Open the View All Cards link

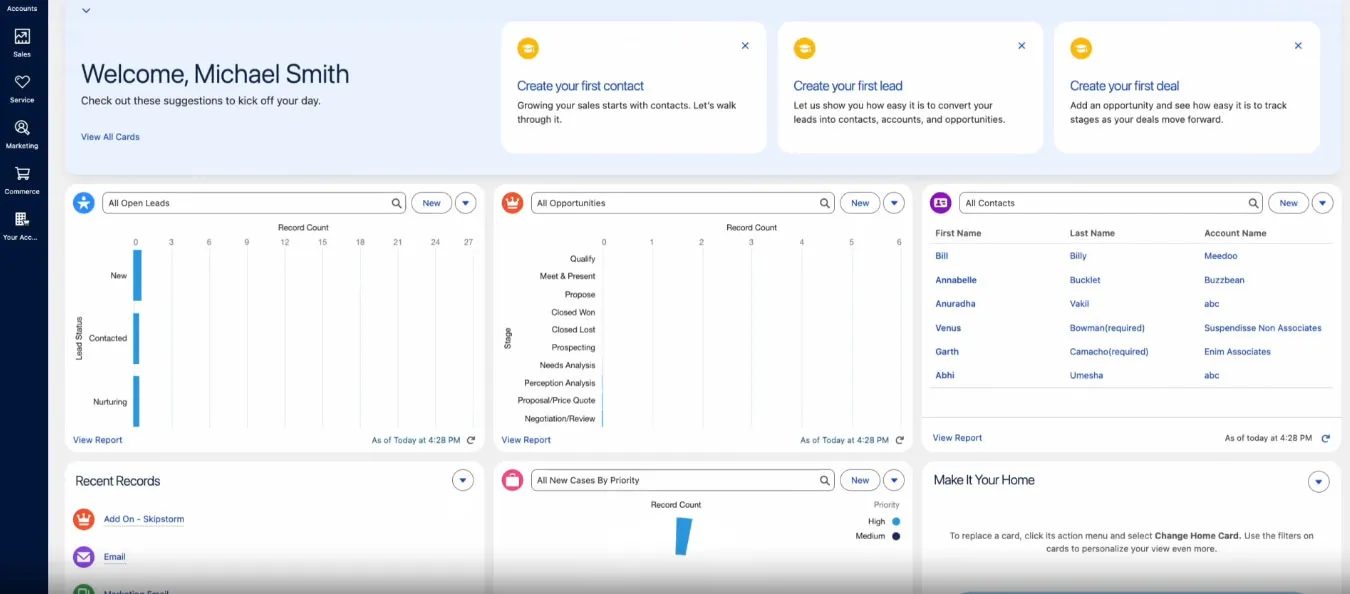(110, 137)
